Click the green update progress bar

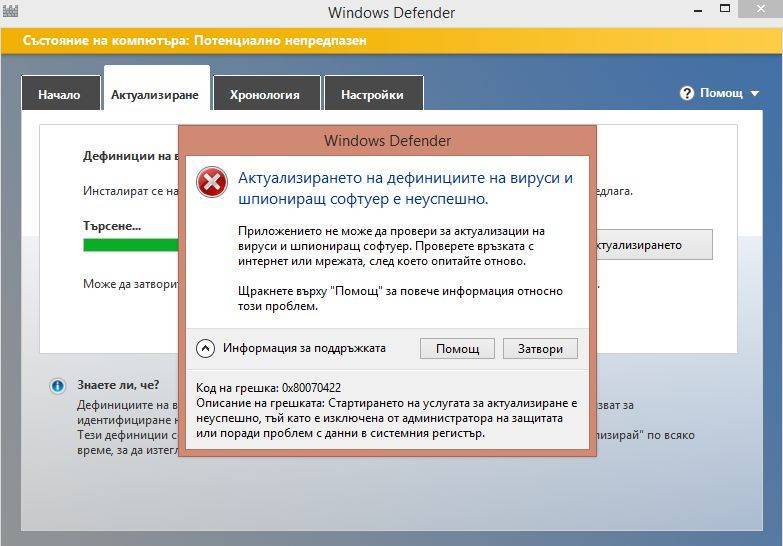(x=131, y=245)
